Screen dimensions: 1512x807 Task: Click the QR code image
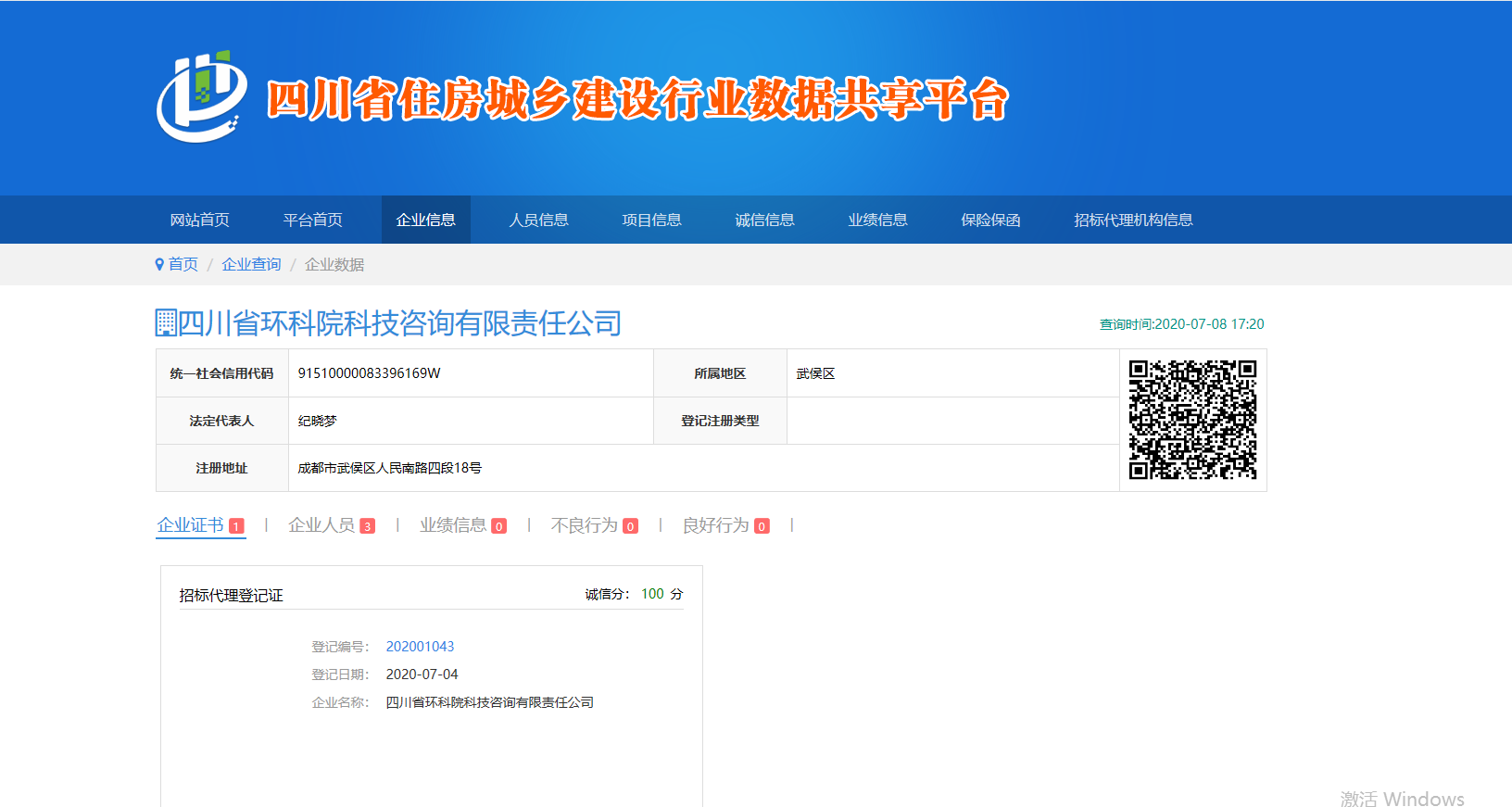pyautogui.click(x=1192, y=420)
